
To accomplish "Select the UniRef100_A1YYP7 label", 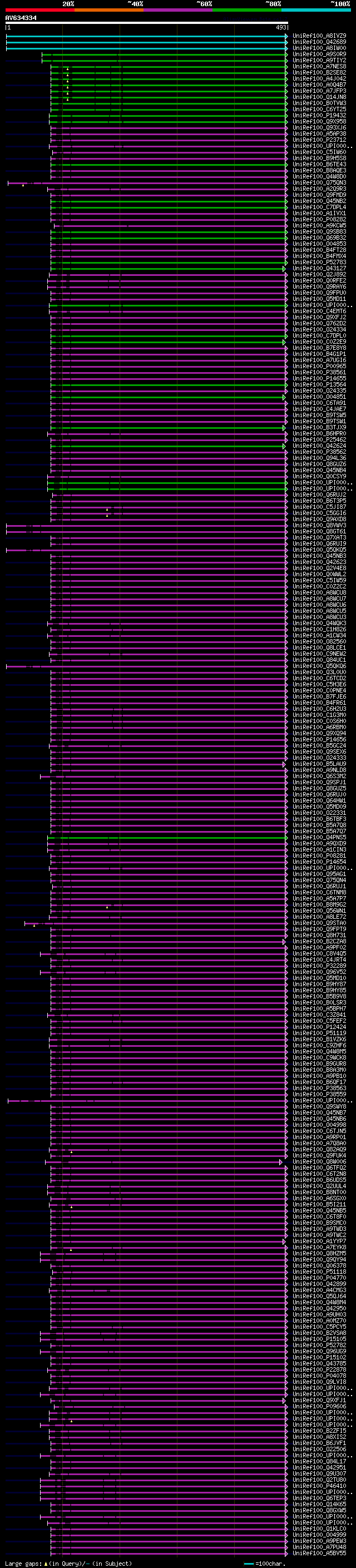I will tap(319, 1241).
